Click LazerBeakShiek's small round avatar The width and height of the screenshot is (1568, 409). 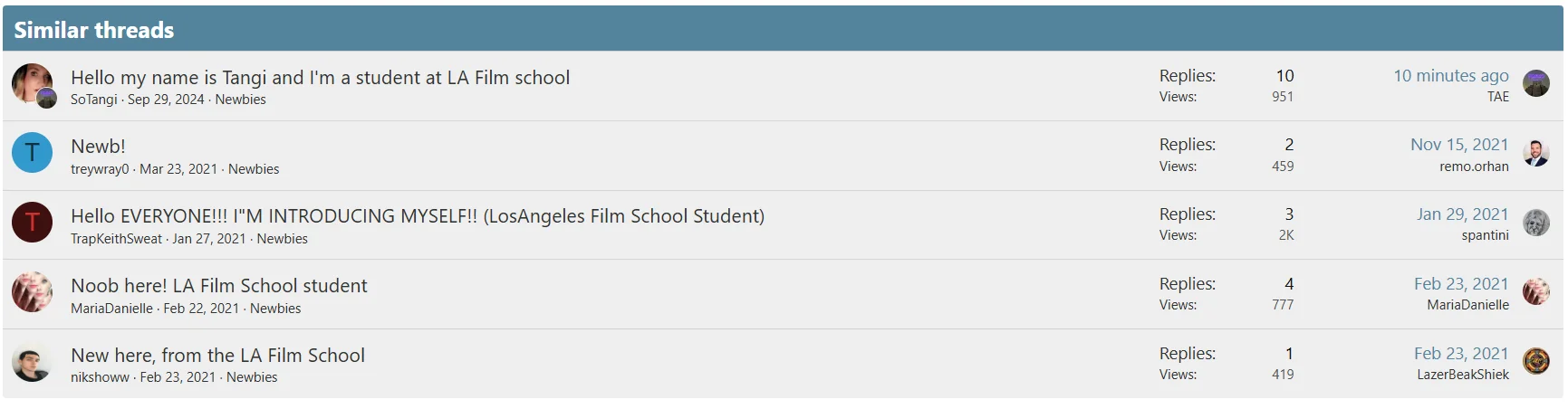pyautogui.click(x=1535, y=361)
